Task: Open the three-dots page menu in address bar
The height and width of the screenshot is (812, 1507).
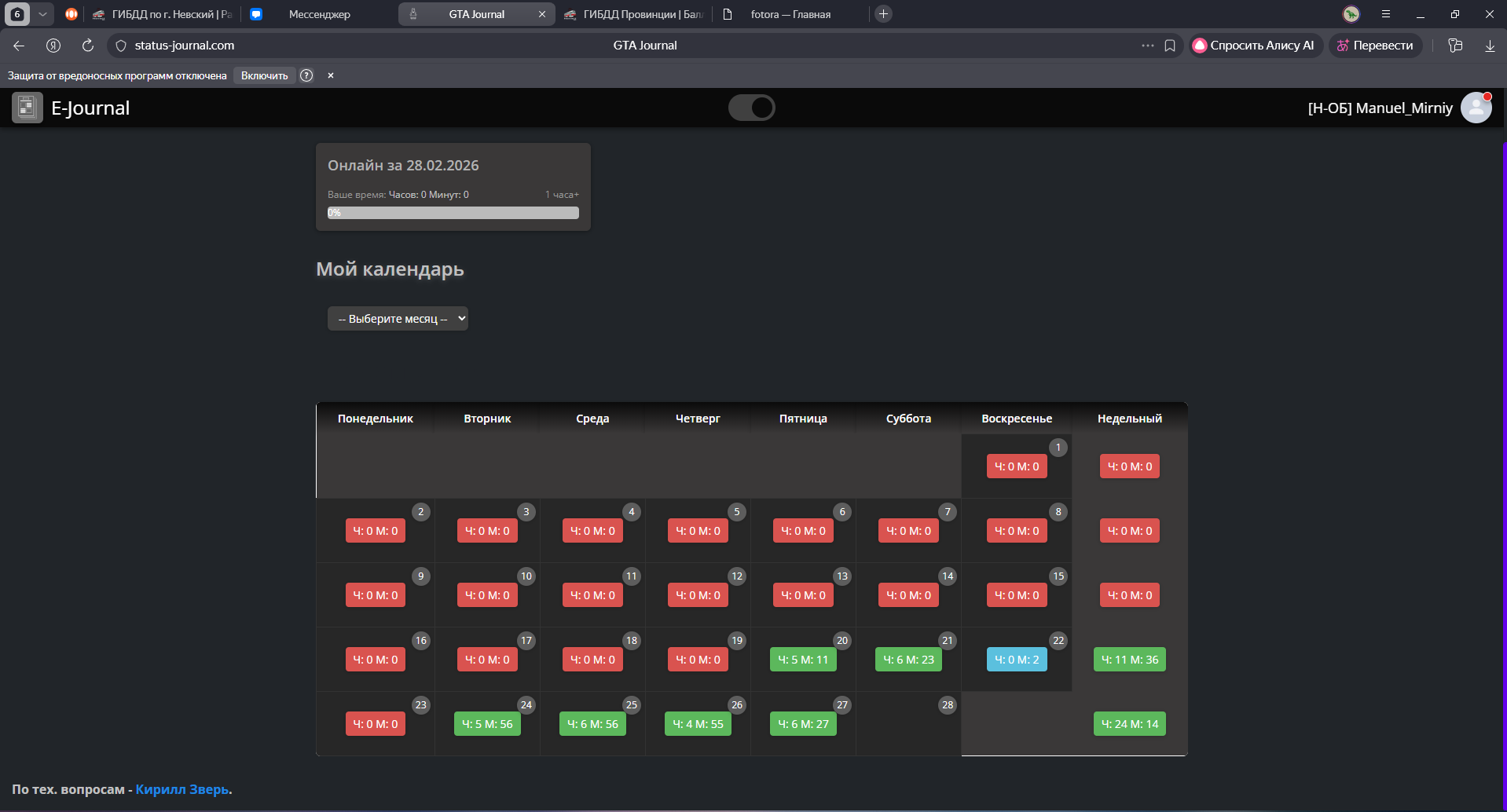Action: pos(1147,46)
